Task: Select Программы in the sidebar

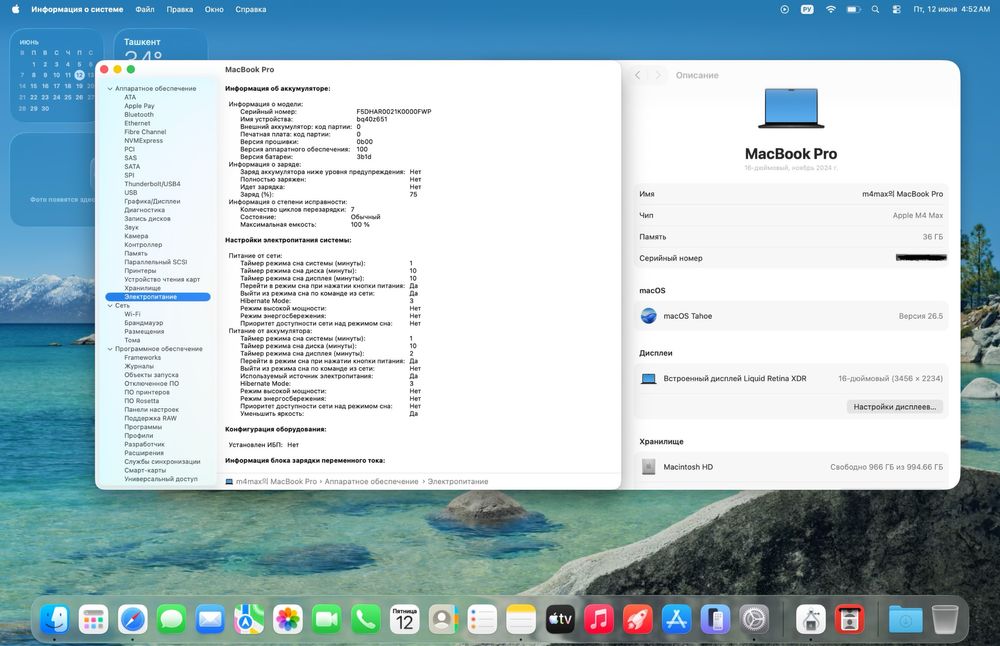Action: click(143, 427)
